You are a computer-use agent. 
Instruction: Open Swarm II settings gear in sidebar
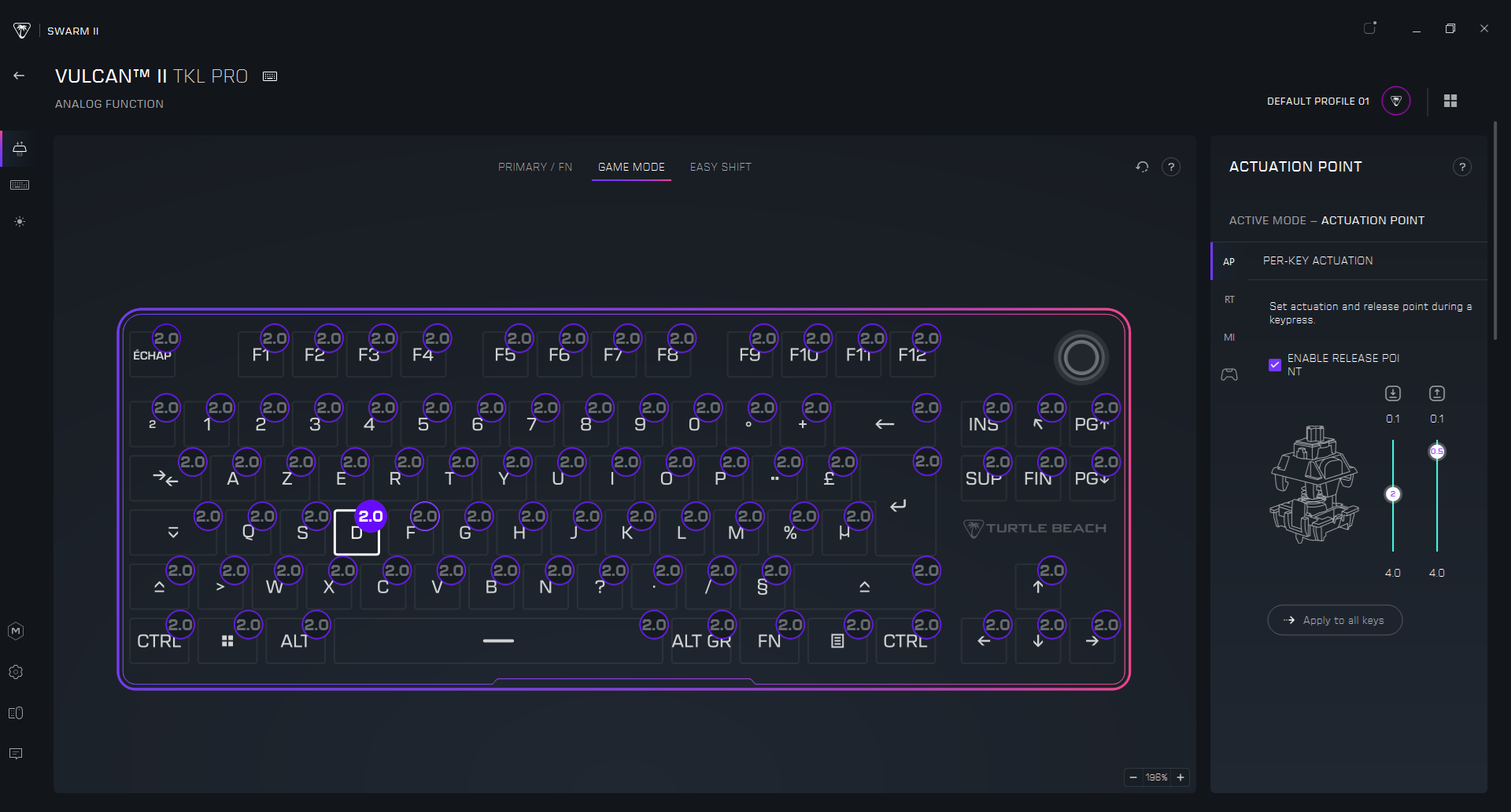coord(16,672)
